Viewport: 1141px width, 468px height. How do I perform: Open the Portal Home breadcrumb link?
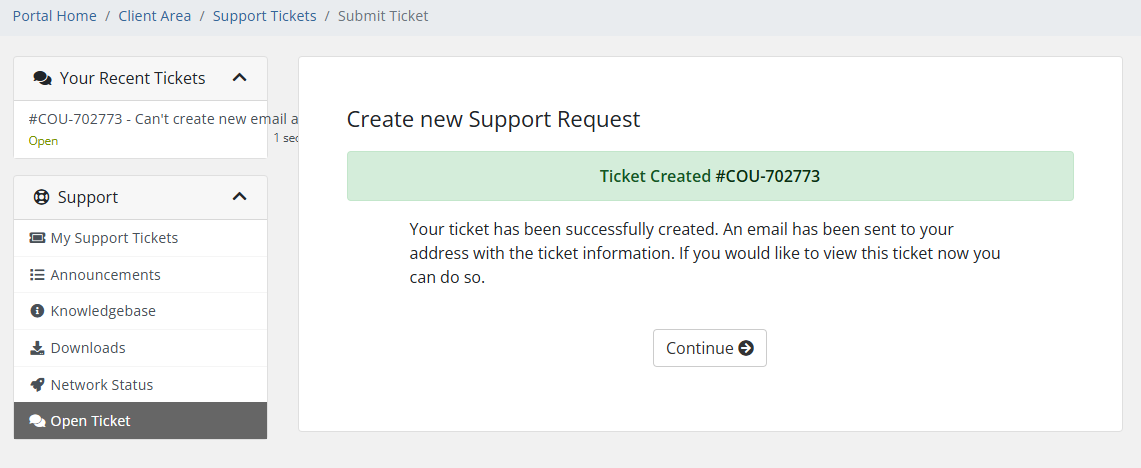55,15
